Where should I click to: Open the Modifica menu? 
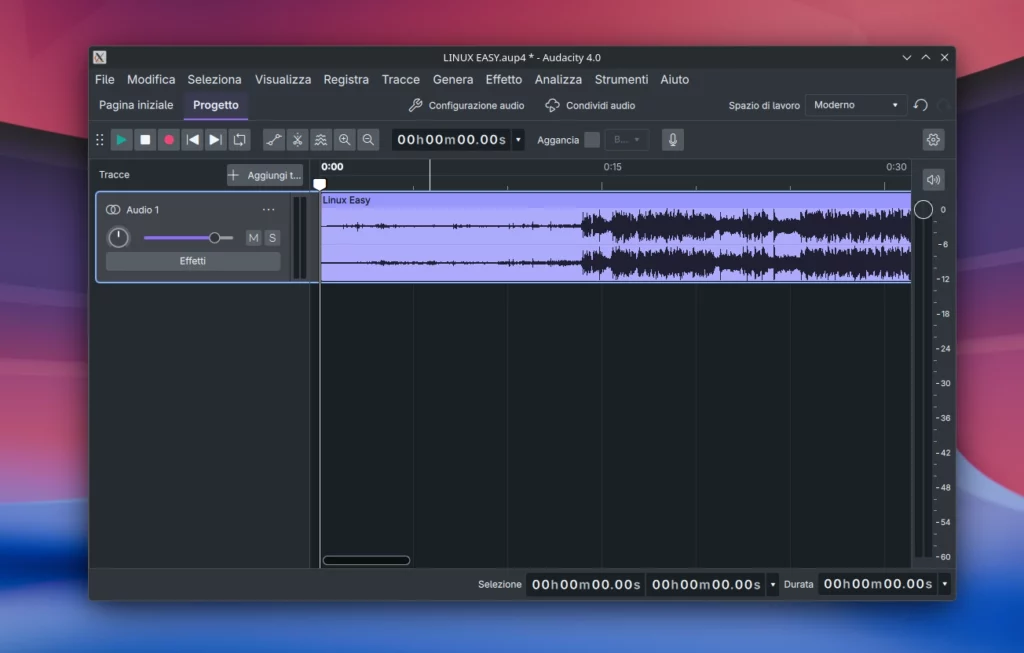click(x=151, y=80)
